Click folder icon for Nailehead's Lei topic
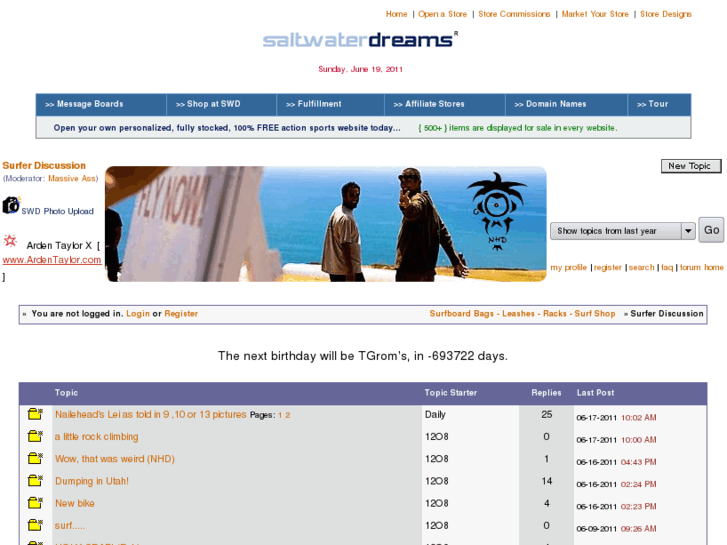The height and width of the screenshot is (545, 727). tap(35, 414)
